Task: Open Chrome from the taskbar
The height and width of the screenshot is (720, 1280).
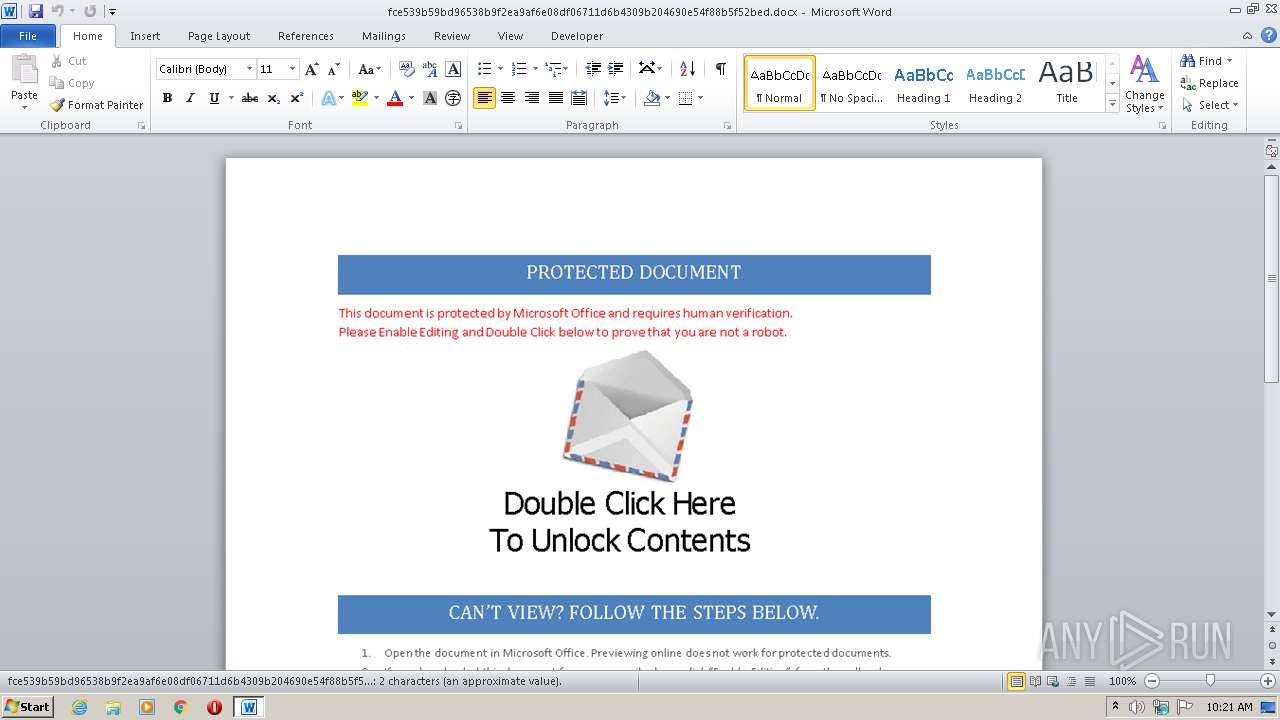Action: click(x=181, y=707)
